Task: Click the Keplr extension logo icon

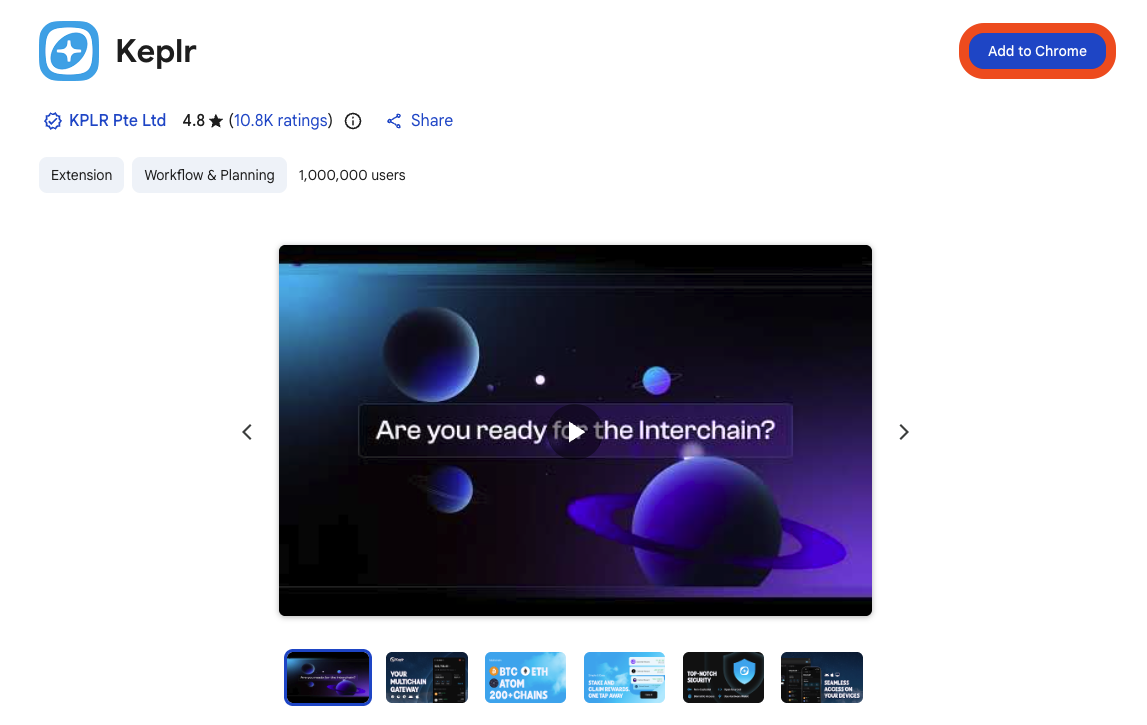Action: pyautogui.click(x=69, y=51)
